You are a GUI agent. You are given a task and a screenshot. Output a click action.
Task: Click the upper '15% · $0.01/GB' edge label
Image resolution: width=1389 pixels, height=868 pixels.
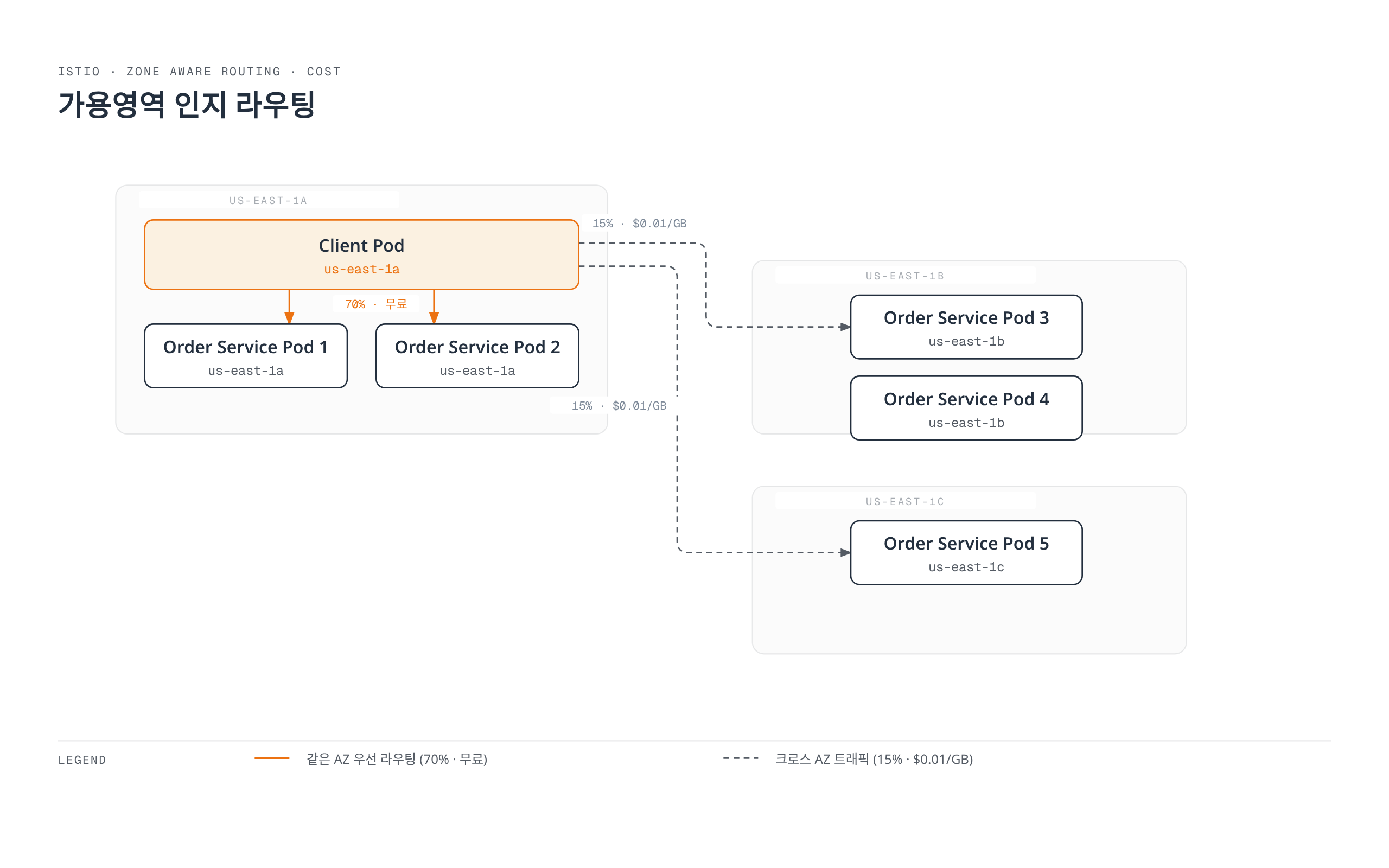pyautogui.click(x=639, y=224)
